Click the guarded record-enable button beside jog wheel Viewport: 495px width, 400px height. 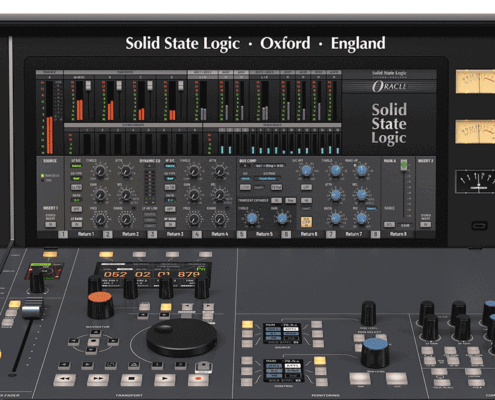coord(203,367)
